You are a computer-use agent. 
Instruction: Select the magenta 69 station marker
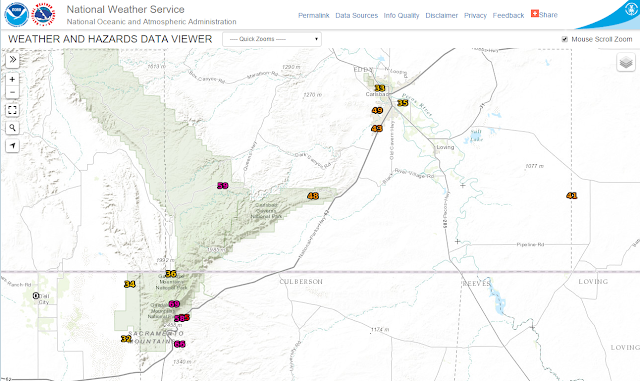(174, 304)
